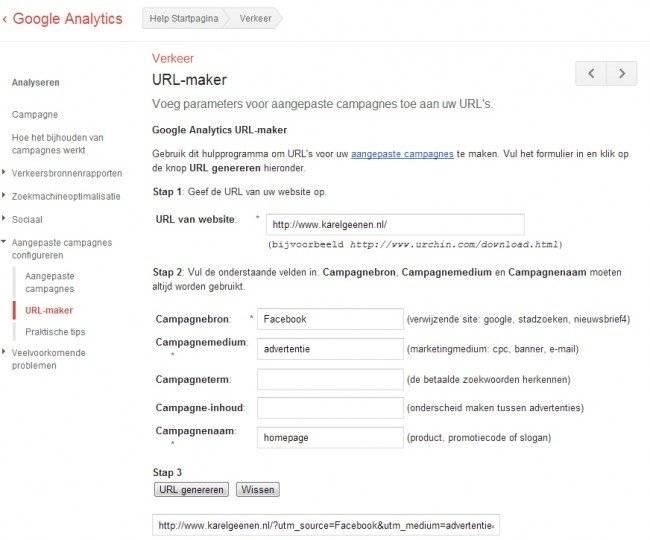Click the bijvoorbeeld urchin.com example text
Viewport: 650px width, 540px height.
click(415, 245)
